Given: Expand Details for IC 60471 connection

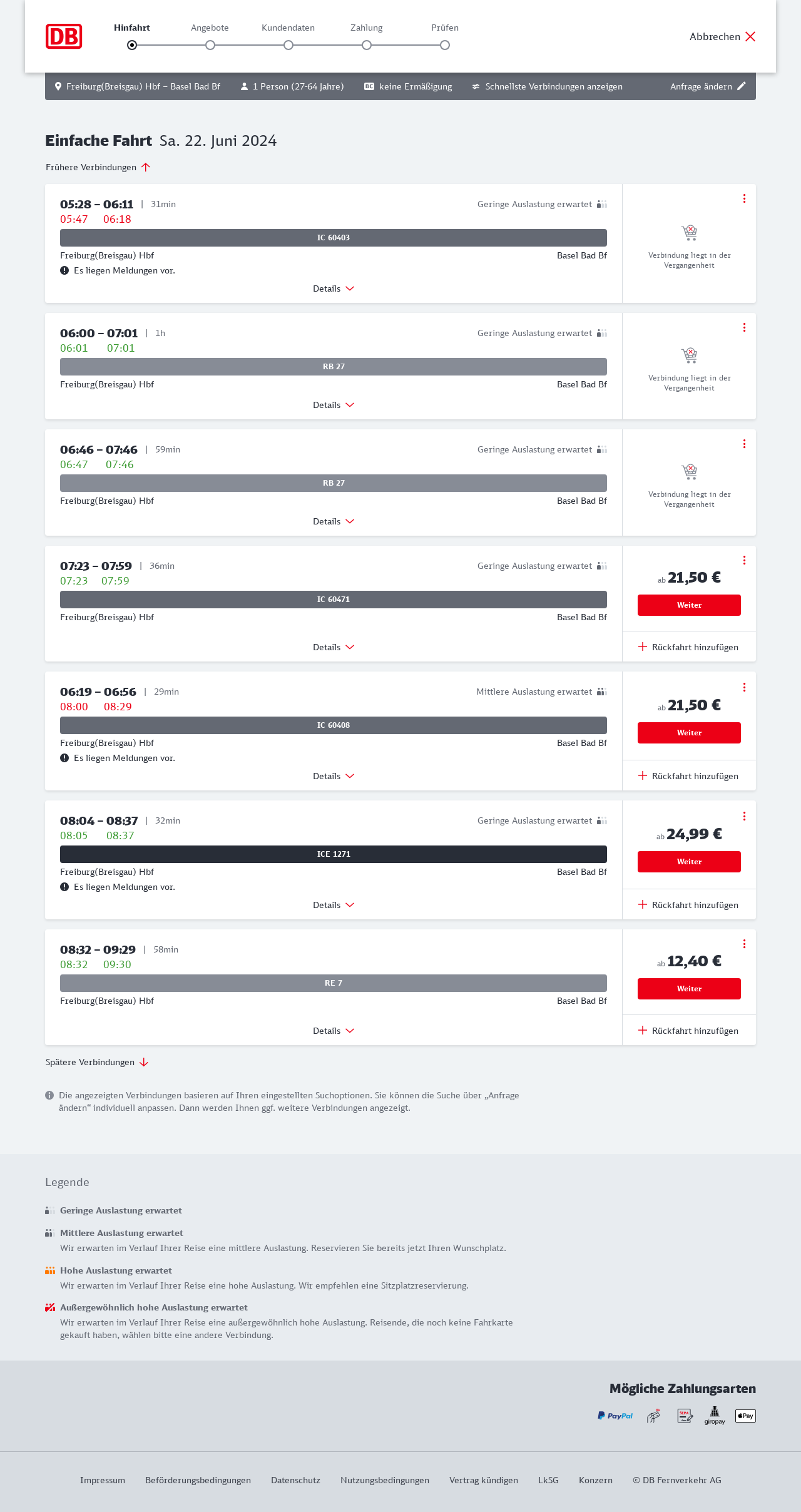Looking at the screenshot, I should point(334,647).
